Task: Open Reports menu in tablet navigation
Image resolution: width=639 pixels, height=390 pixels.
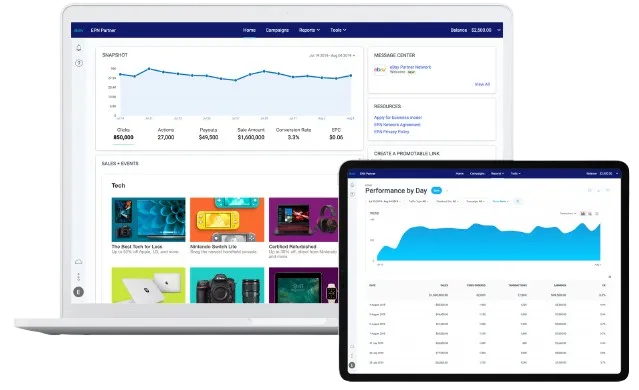Action: tap(497, 174)
